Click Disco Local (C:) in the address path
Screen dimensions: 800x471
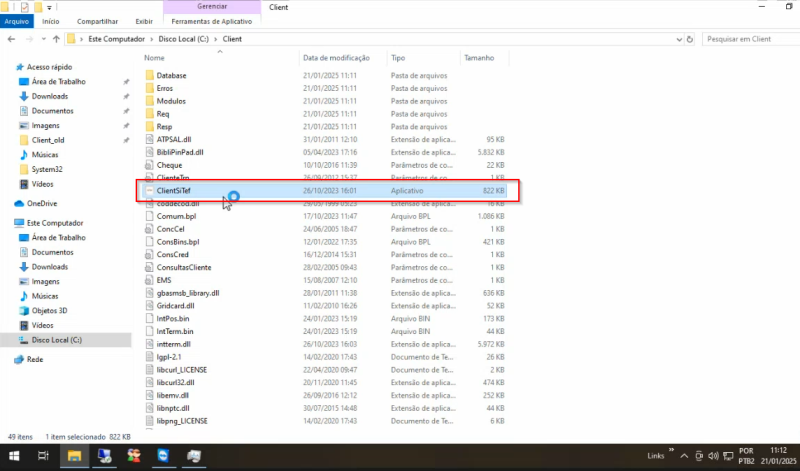[183, 39]
